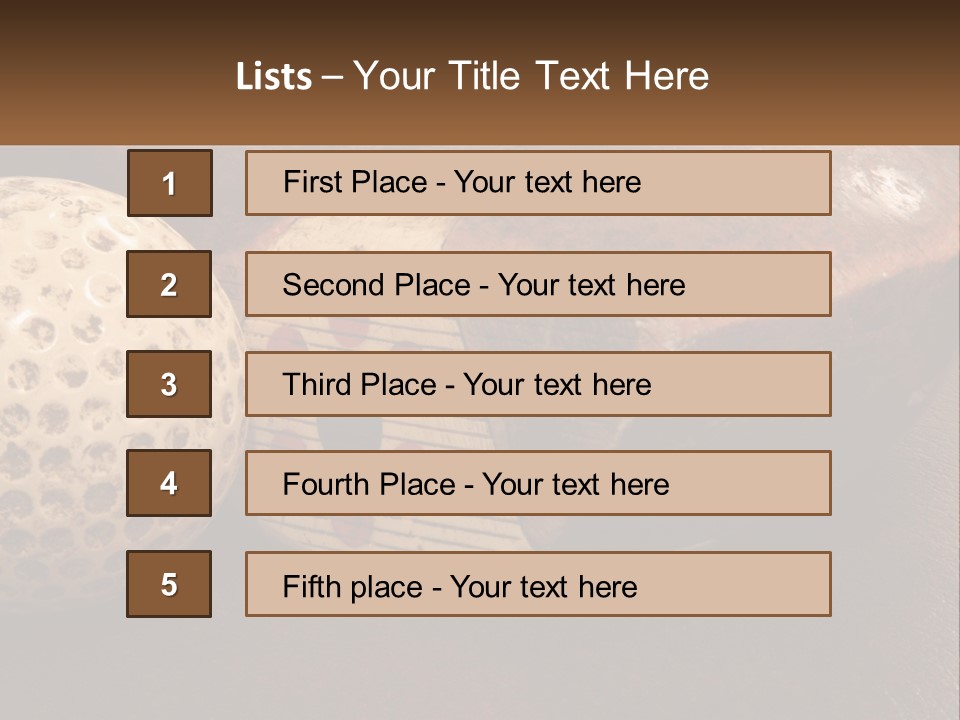Click the Fourth Place text bar
Viewport: 960px width, 720px height.
pyautogui.click(x=538, y=484)
